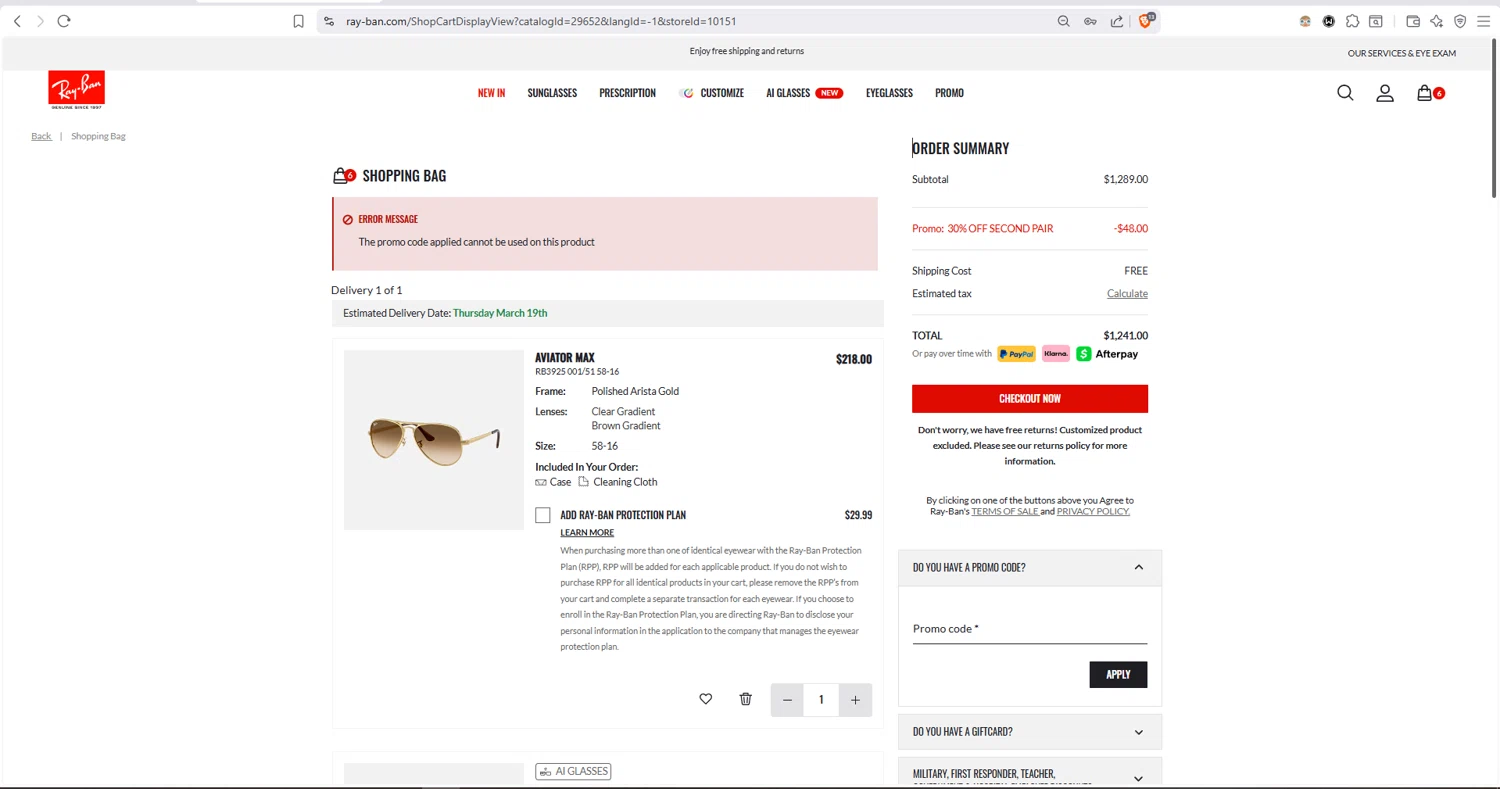Click the browser forward arrow
1500x789 pixels.
pyautogui.click(x=40, y=21)
